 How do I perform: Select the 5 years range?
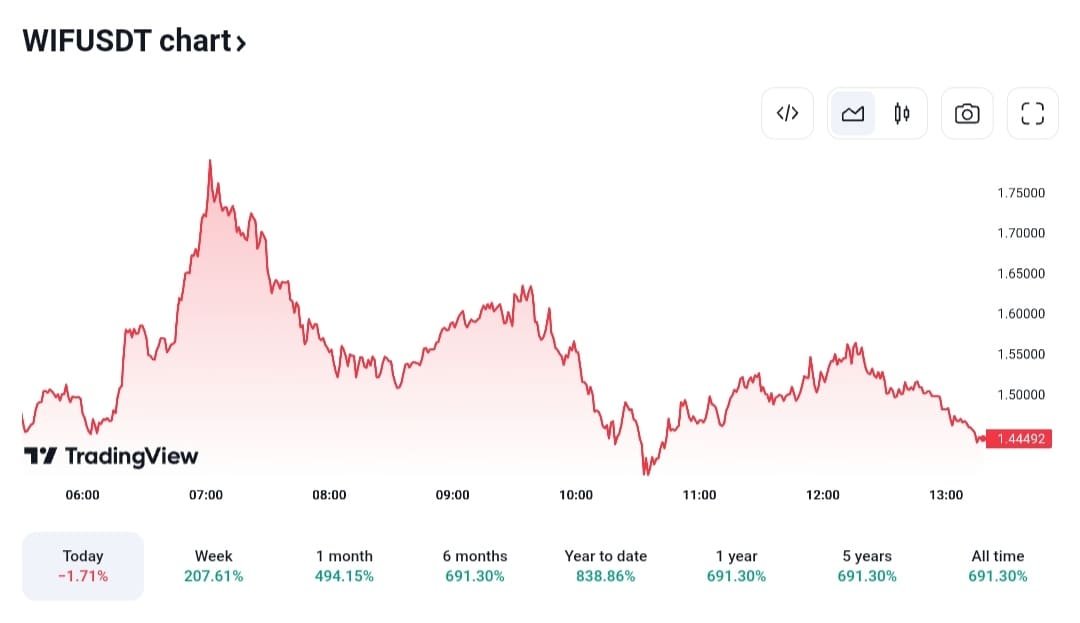(867, 566)
